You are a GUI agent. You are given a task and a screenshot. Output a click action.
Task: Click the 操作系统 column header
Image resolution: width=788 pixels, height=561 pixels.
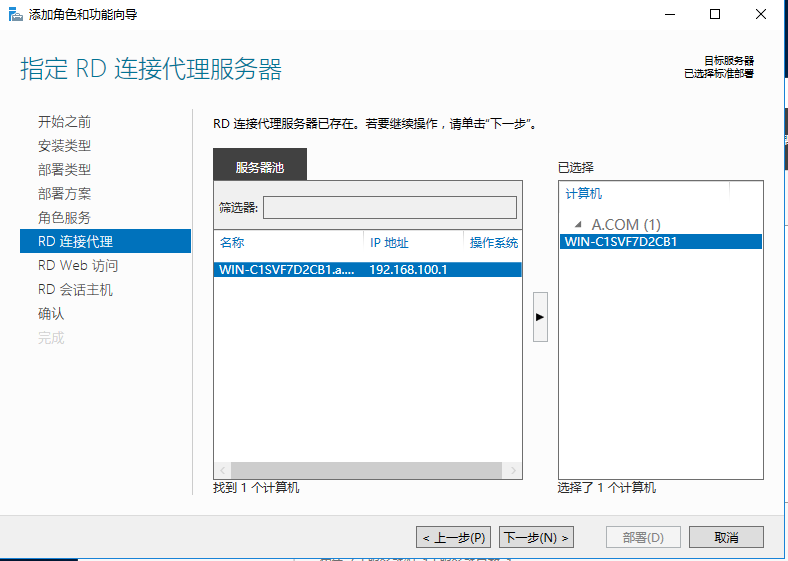click(493, 243)
